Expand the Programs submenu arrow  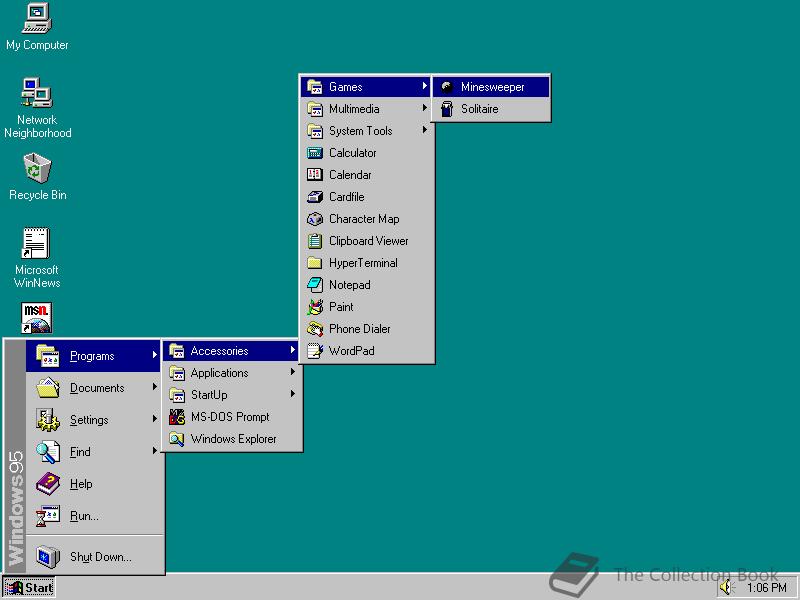click(x=155, y=355)
